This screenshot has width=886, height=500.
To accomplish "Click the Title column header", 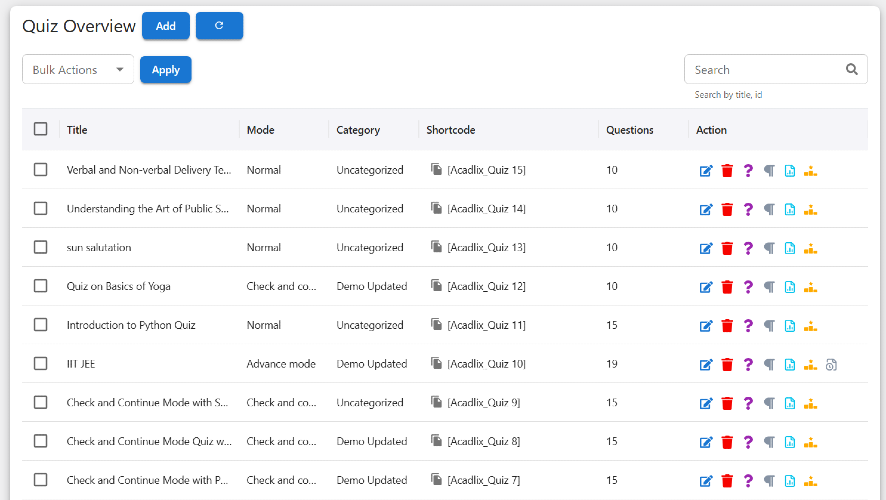I will (77, 130).
